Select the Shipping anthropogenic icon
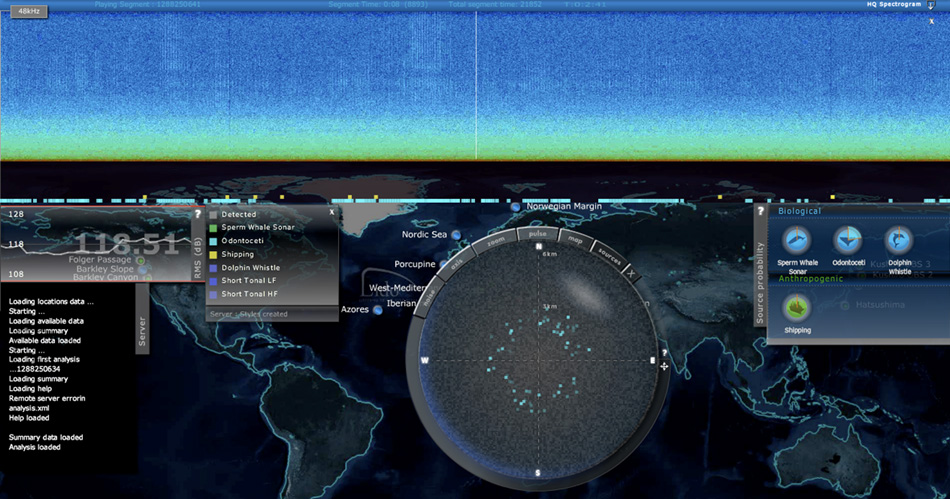This screenshot has width=950, height=499. [x=797, y=307]
